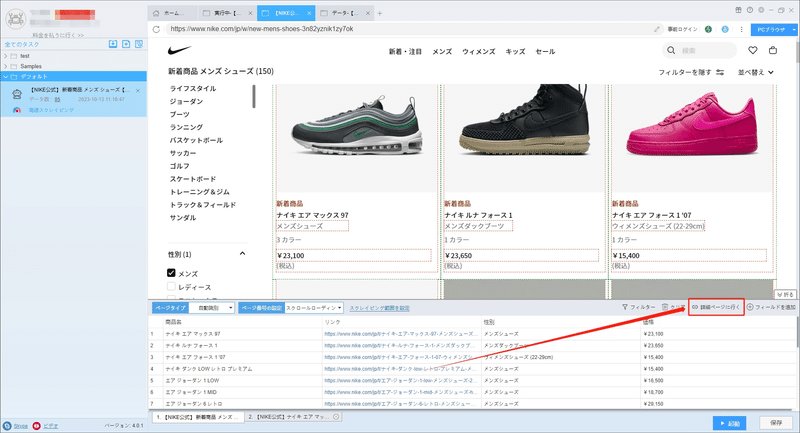The height and width of the screenshot is (433, 800).
Task: Reload the page with refresh icon
Action: click(x=156, y=29)
